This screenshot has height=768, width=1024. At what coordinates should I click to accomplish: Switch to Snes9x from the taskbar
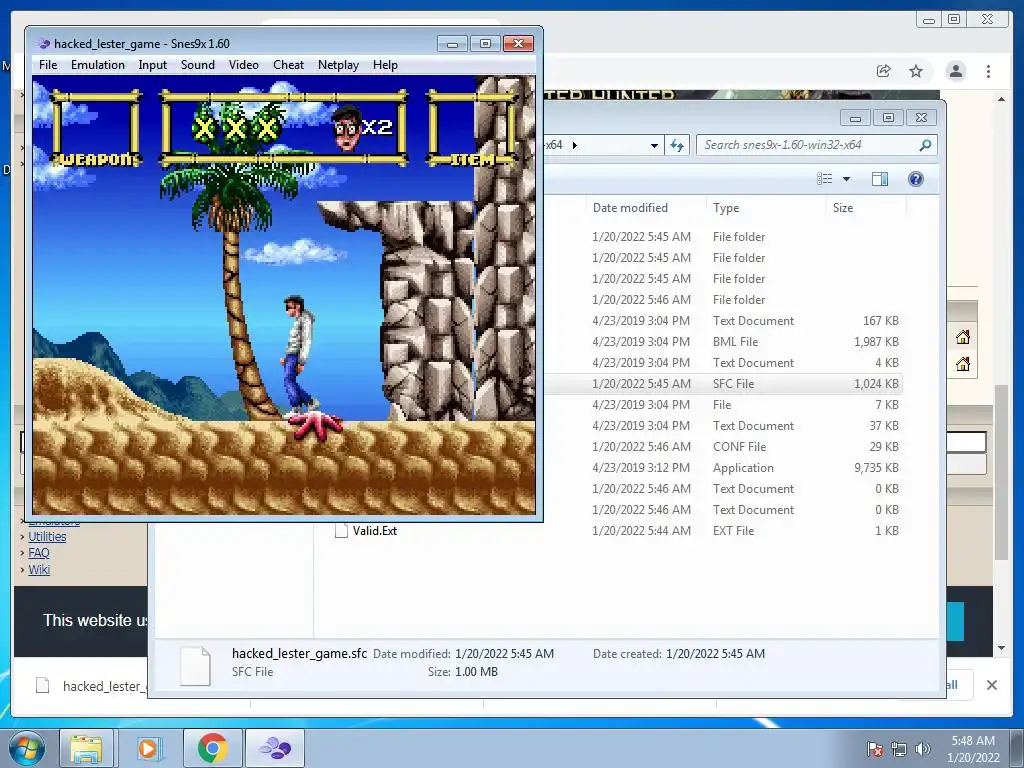pos(275,748)
